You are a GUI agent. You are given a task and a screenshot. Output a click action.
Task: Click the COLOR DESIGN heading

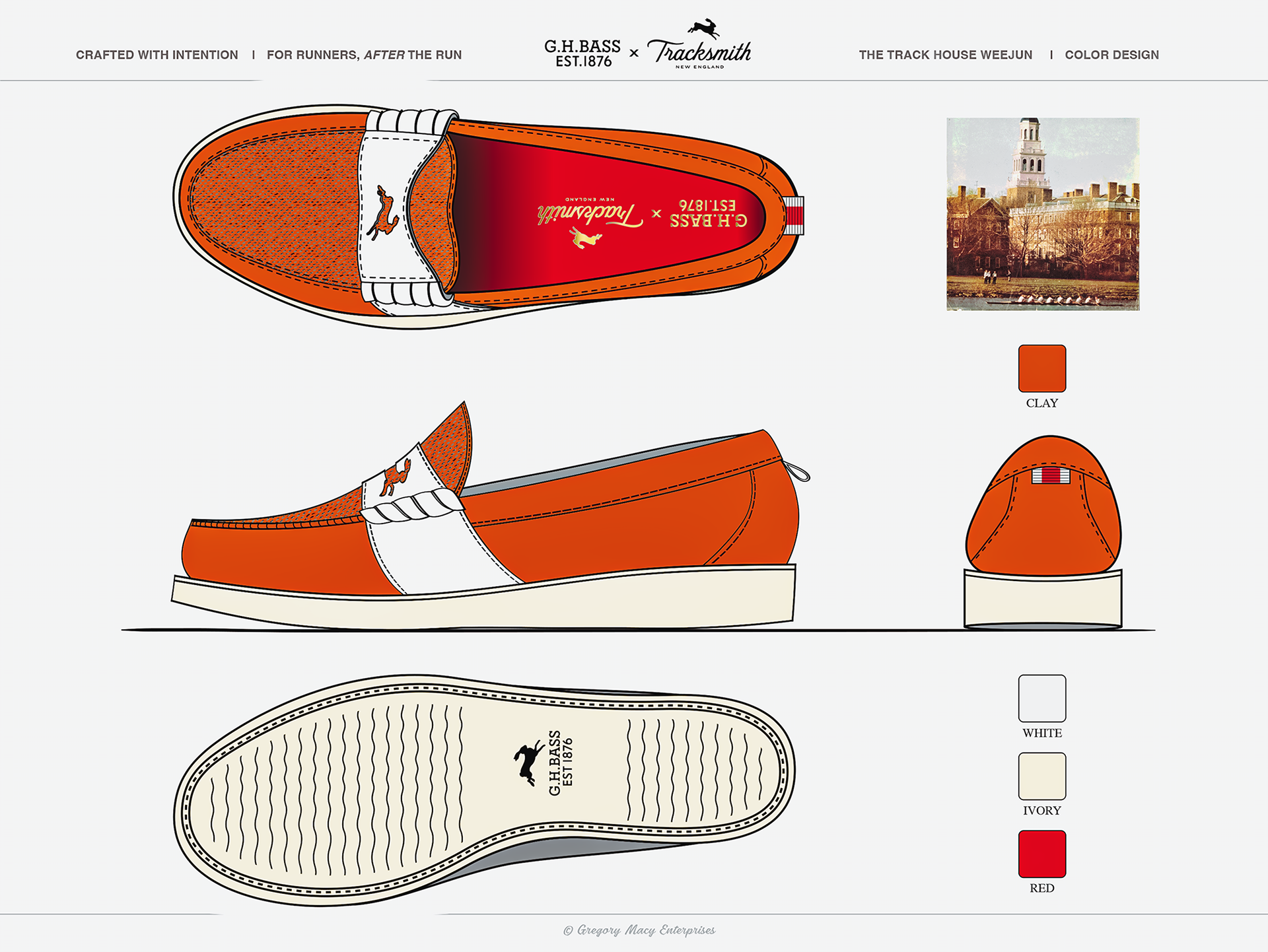1111,55
